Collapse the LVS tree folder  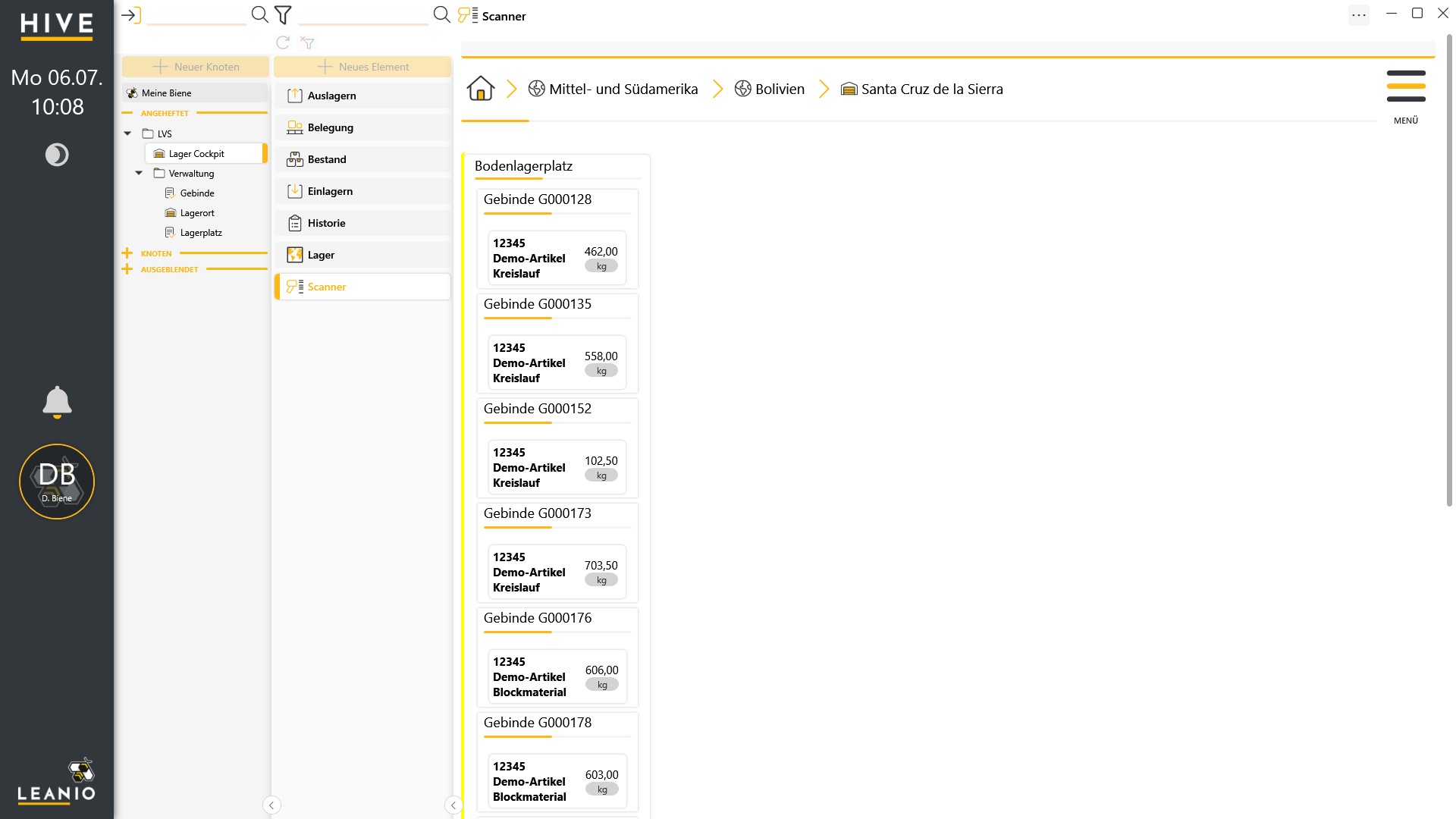coord(127,133)
